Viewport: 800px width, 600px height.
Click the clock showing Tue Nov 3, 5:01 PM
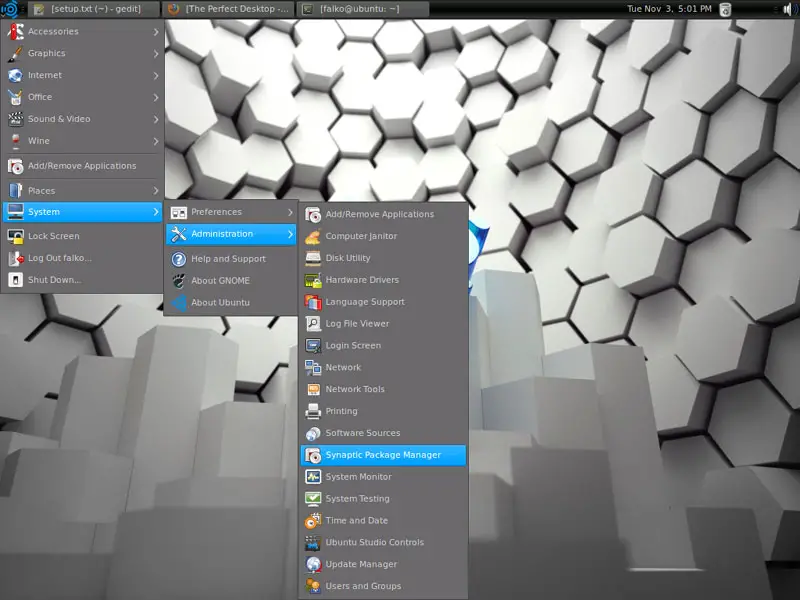click(x=669, y=9)
